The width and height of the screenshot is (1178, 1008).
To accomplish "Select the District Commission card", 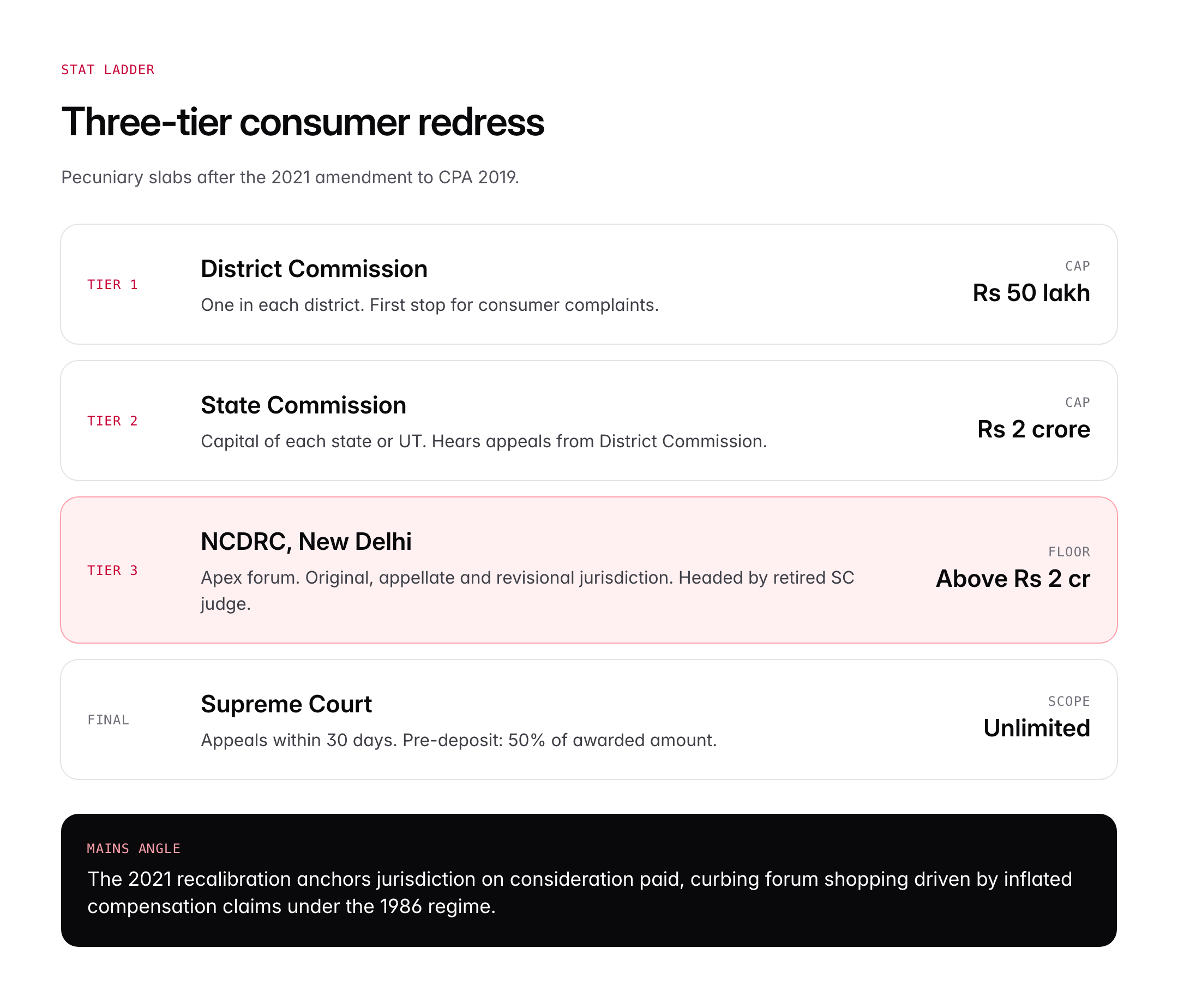I will click(589, 284).
